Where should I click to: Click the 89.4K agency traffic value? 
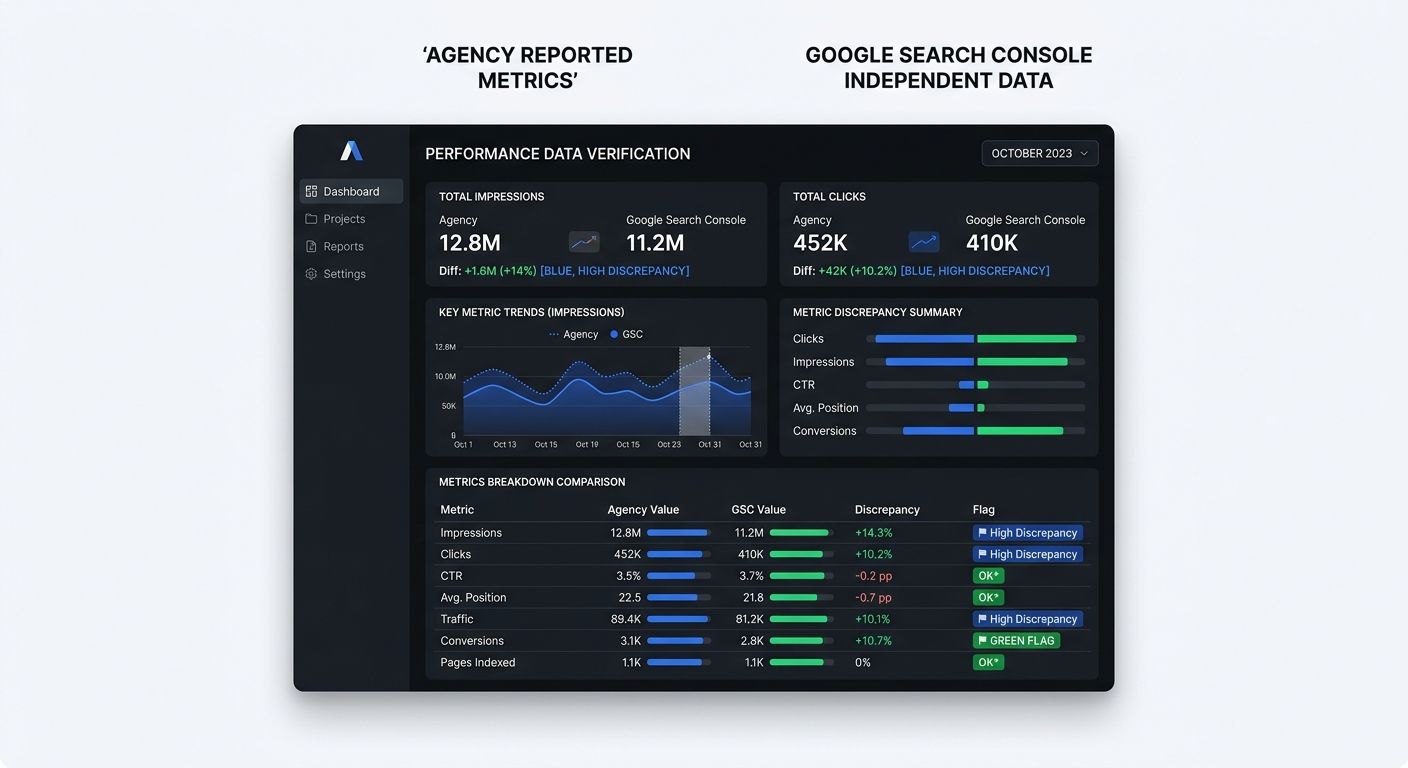pos(626,619)
